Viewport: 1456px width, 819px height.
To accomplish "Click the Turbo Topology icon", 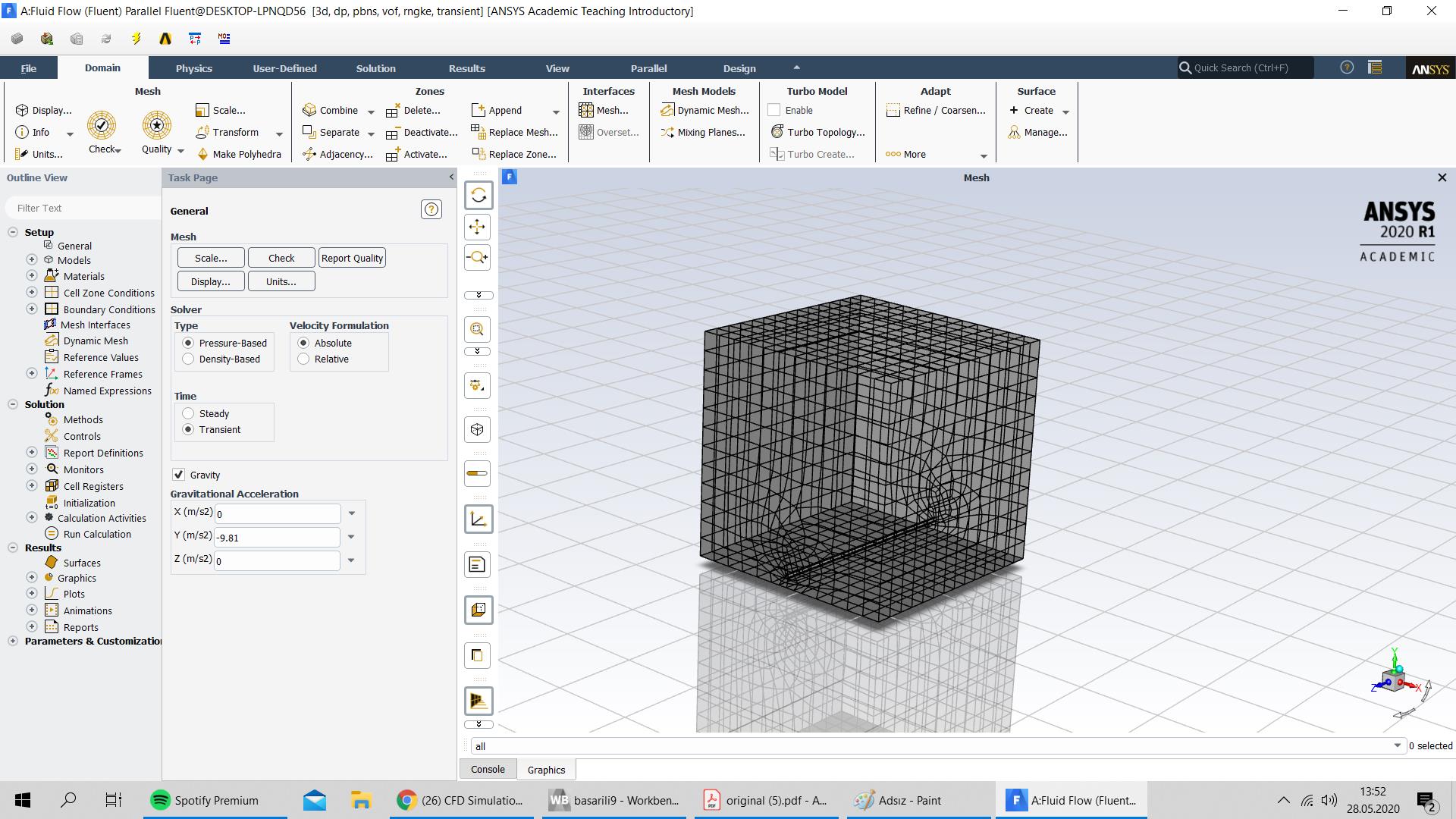I will 818,132.
